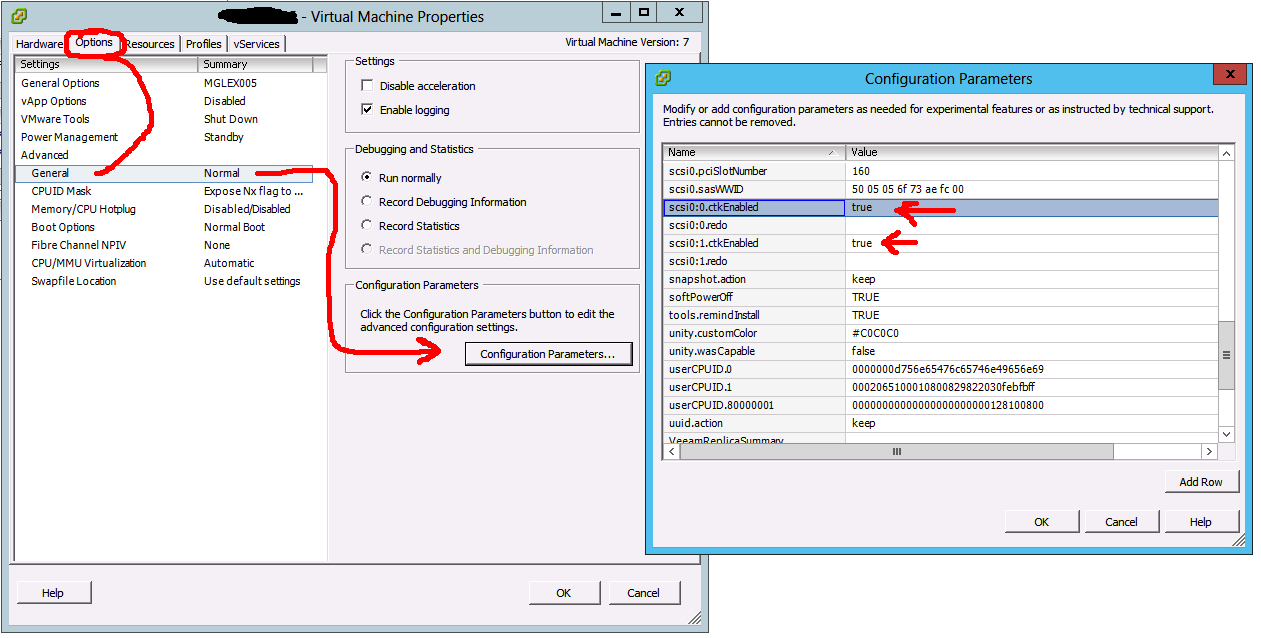This screenshot has height=638, width=1261.
Task: Select the scsi0.pciSlotNumber row
Action: 941,171
